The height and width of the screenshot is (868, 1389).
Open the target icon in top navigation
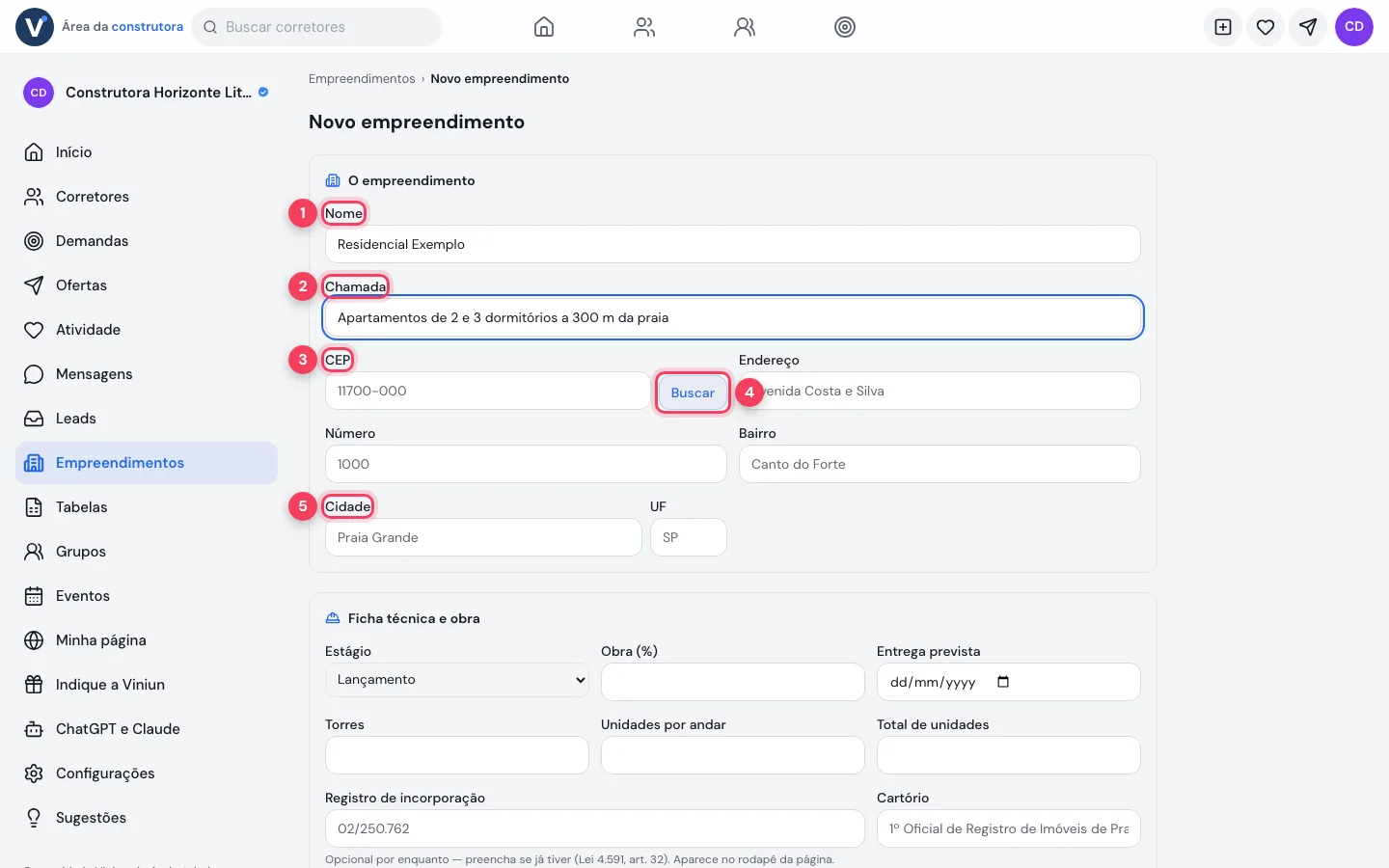click(845, 27)
